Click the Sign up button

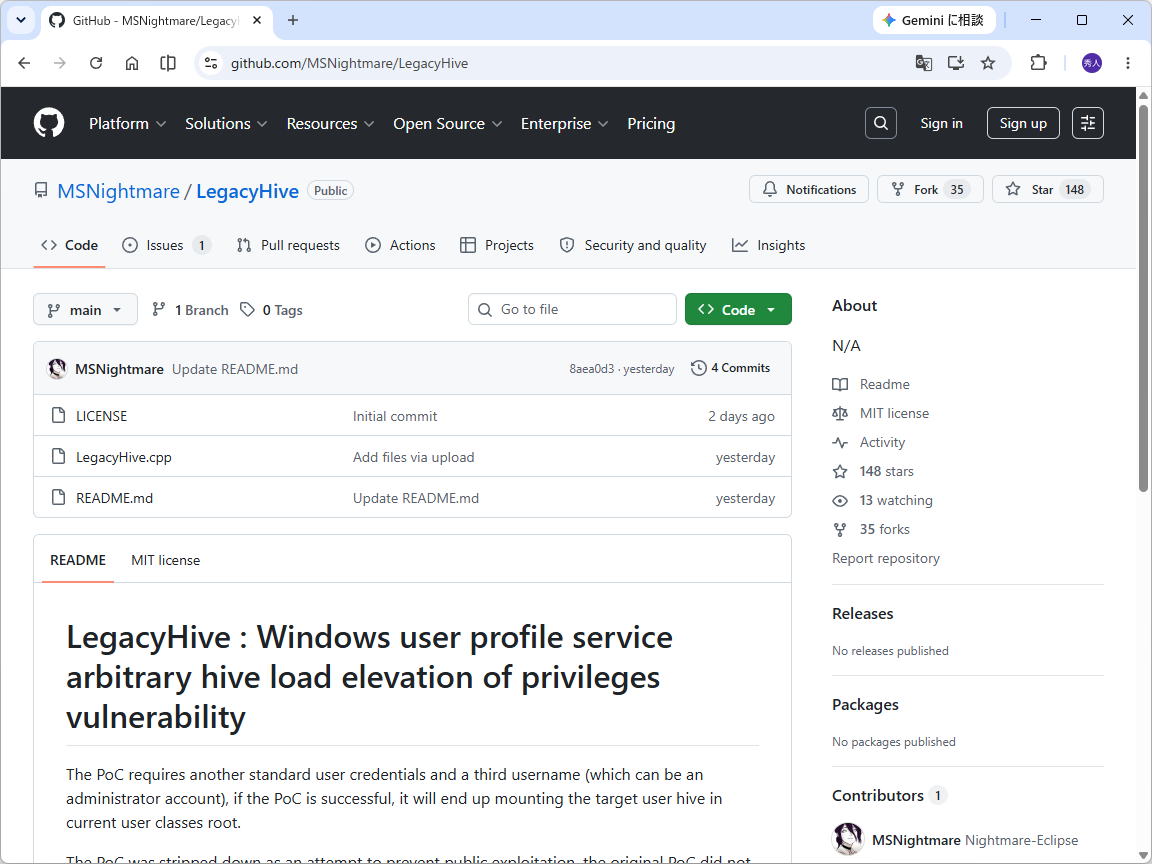tap(1023, 123)
